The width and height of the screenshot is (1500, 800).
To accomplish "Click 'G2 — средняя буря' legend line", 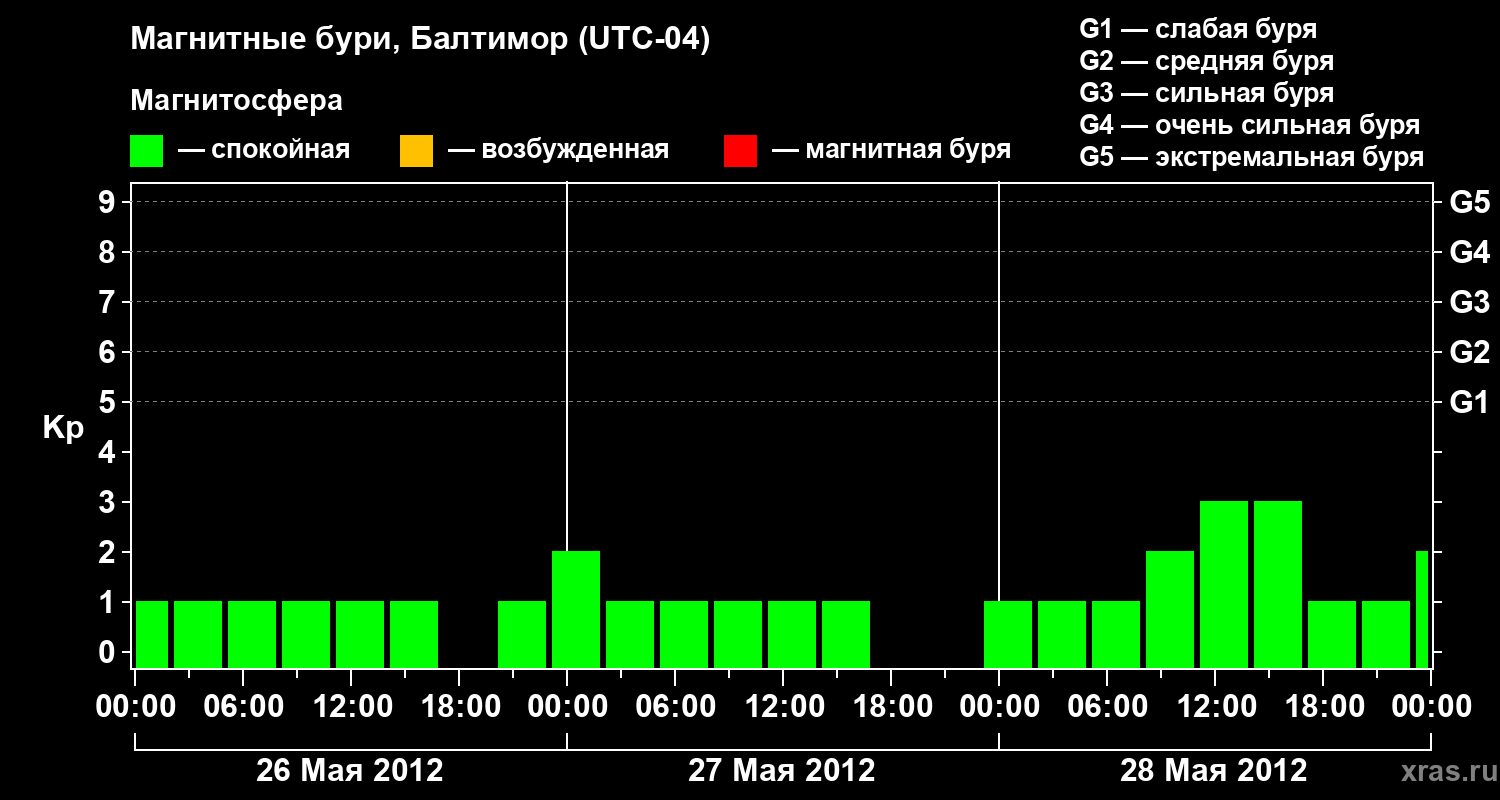I will (1206, 61).
